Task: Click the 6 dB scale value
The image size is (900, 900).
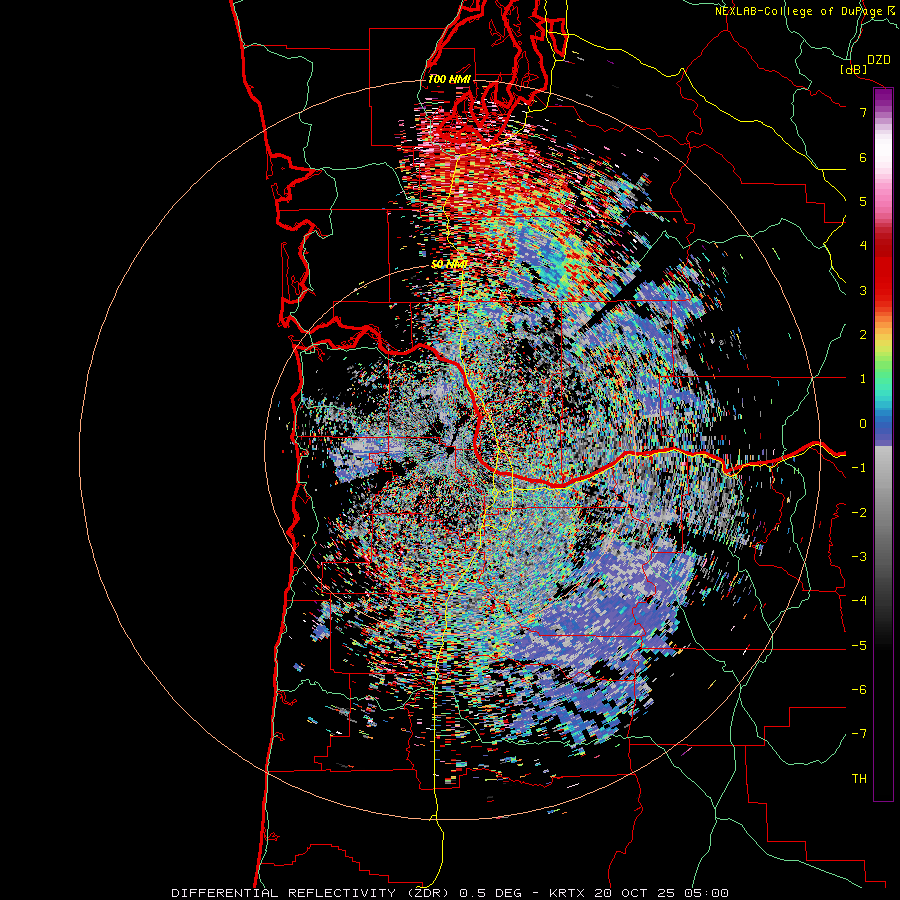Action: click(x=863, y=157)
